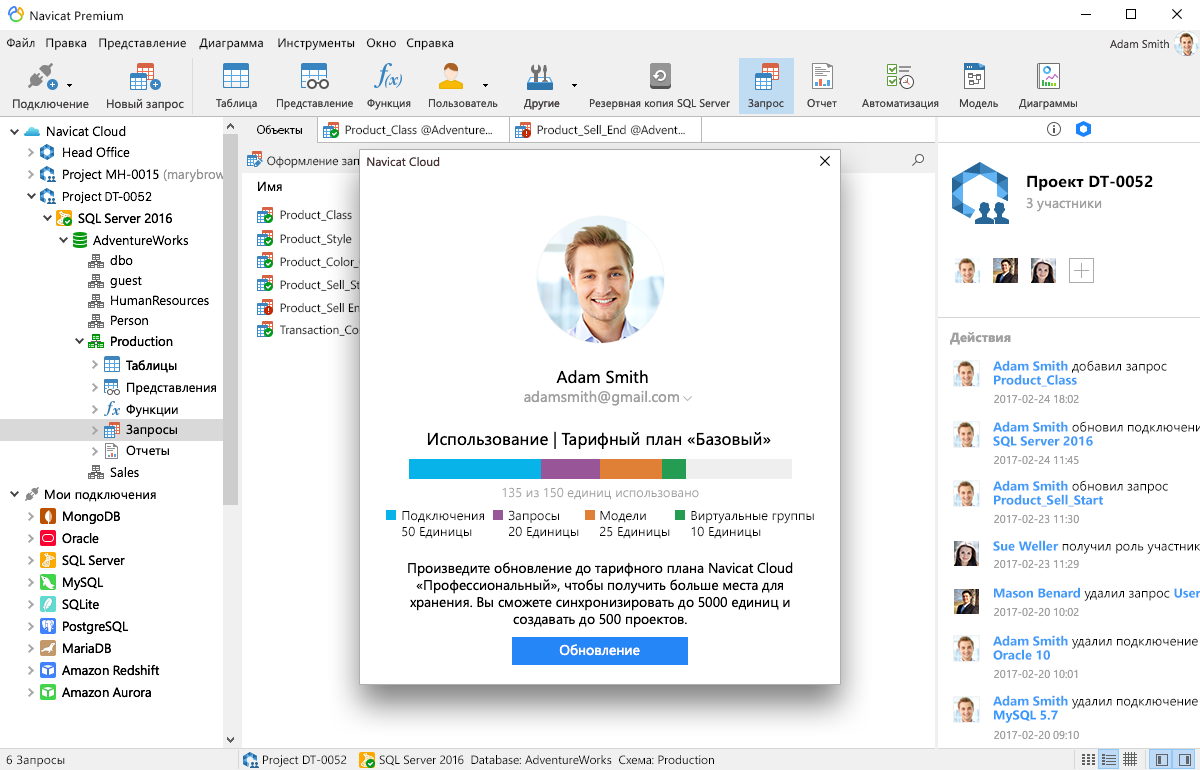Switch to detail list view in status bar
The height and width of the screenshot is (770, 1200).
click(x=1108, y=760)
